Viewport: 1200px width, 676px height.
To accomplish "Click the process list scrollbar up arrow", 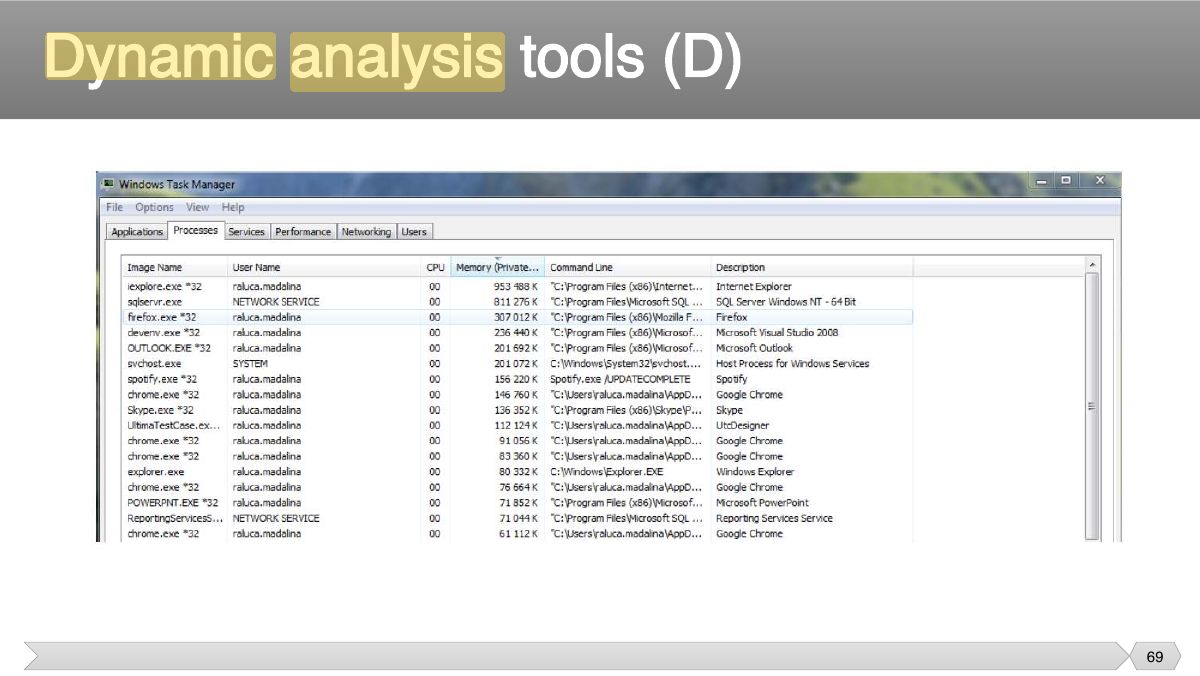I will click(1092, 265).
